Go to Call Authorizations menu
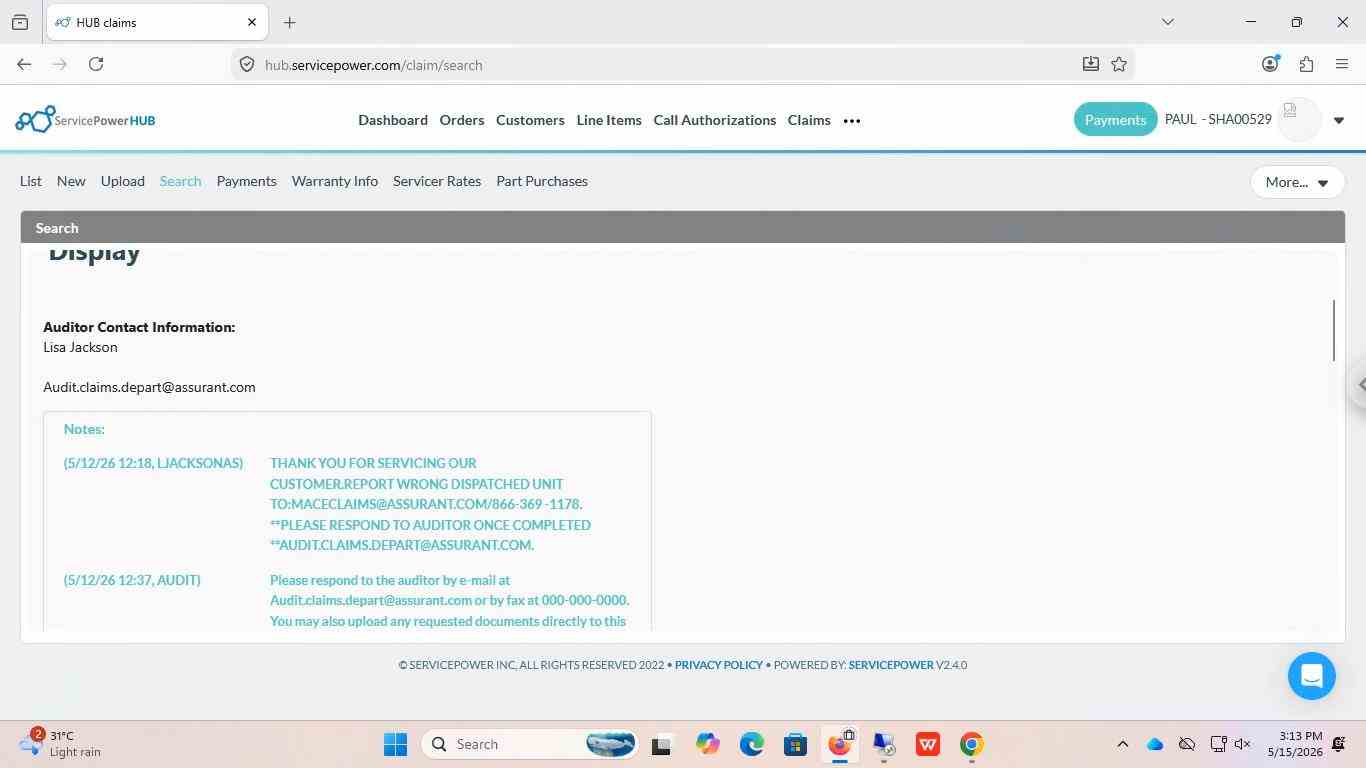 click(x=715, y=120)
